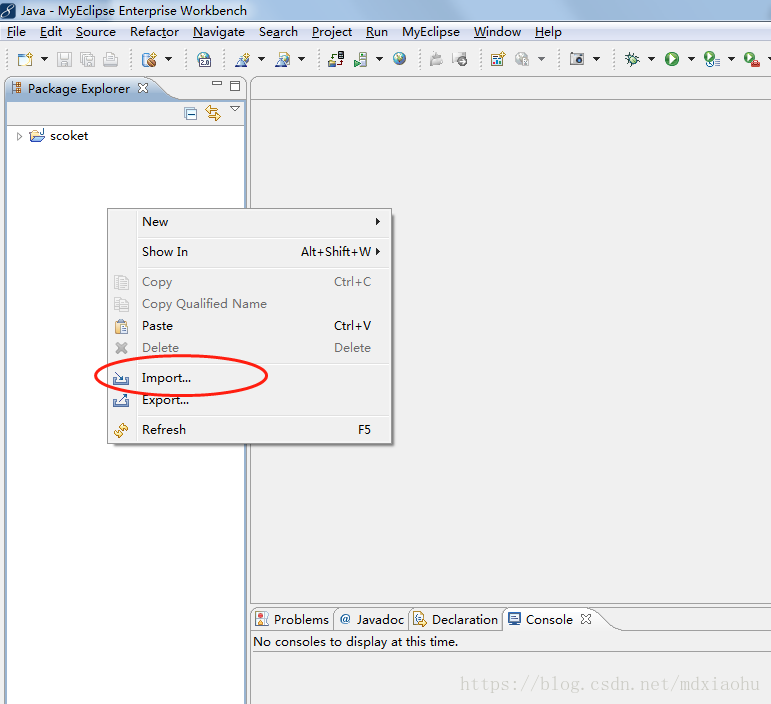This screenshot has height=704, width=771.
Task: Toggle Link with Editor in Package Explorer
Action: [213, 113]
